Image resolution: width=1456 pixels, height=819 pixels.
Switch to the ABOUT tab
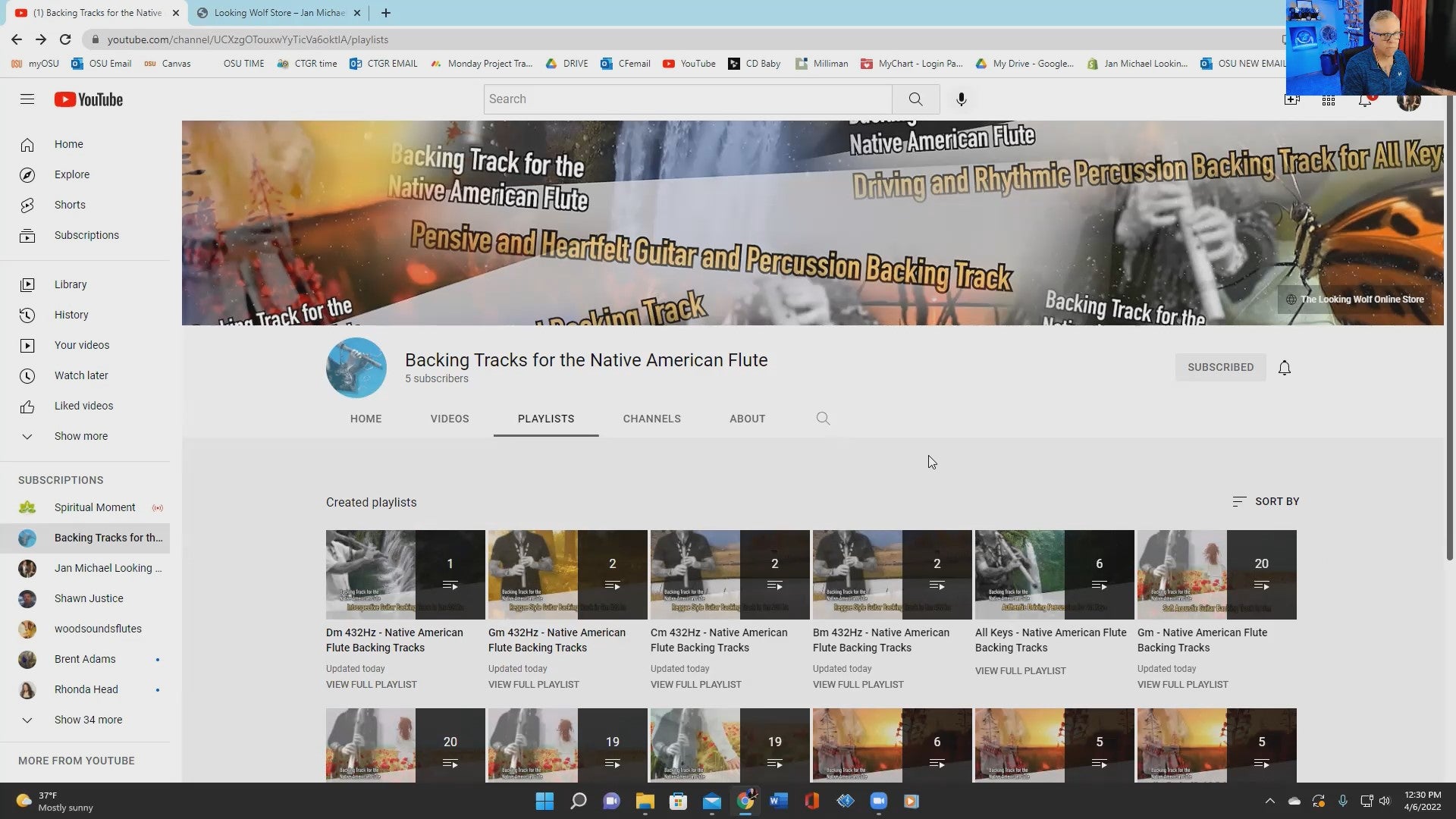pos(747,419)
